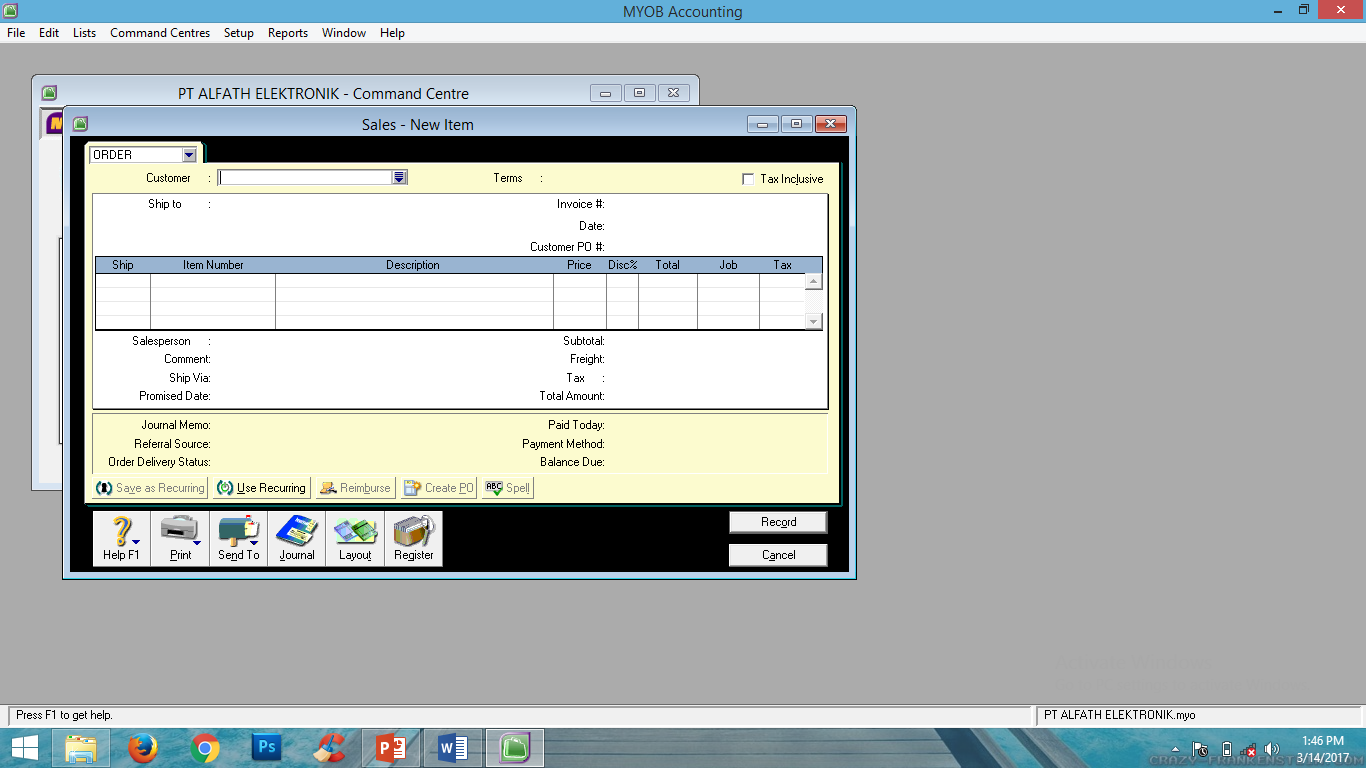1366x768 pixels.
Task: Open the Lists menu
Action: tap(84, 33)
